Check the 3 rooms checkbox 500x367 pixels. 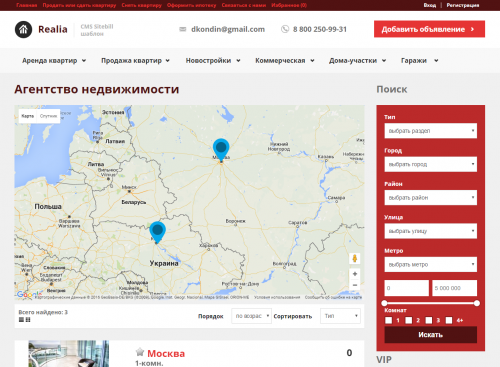[429, 320]
